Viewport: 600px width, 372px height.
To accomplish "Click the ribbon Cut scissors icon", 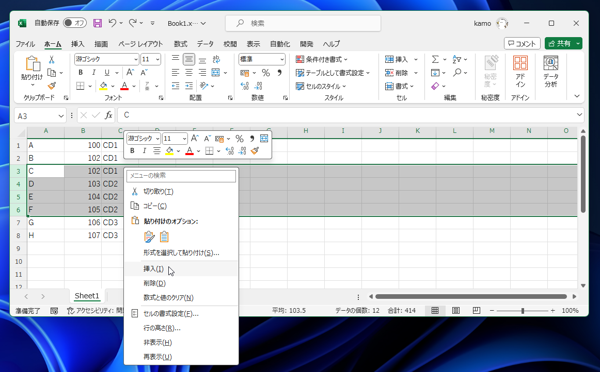I will pyautogui.click(x=52, y=60).
